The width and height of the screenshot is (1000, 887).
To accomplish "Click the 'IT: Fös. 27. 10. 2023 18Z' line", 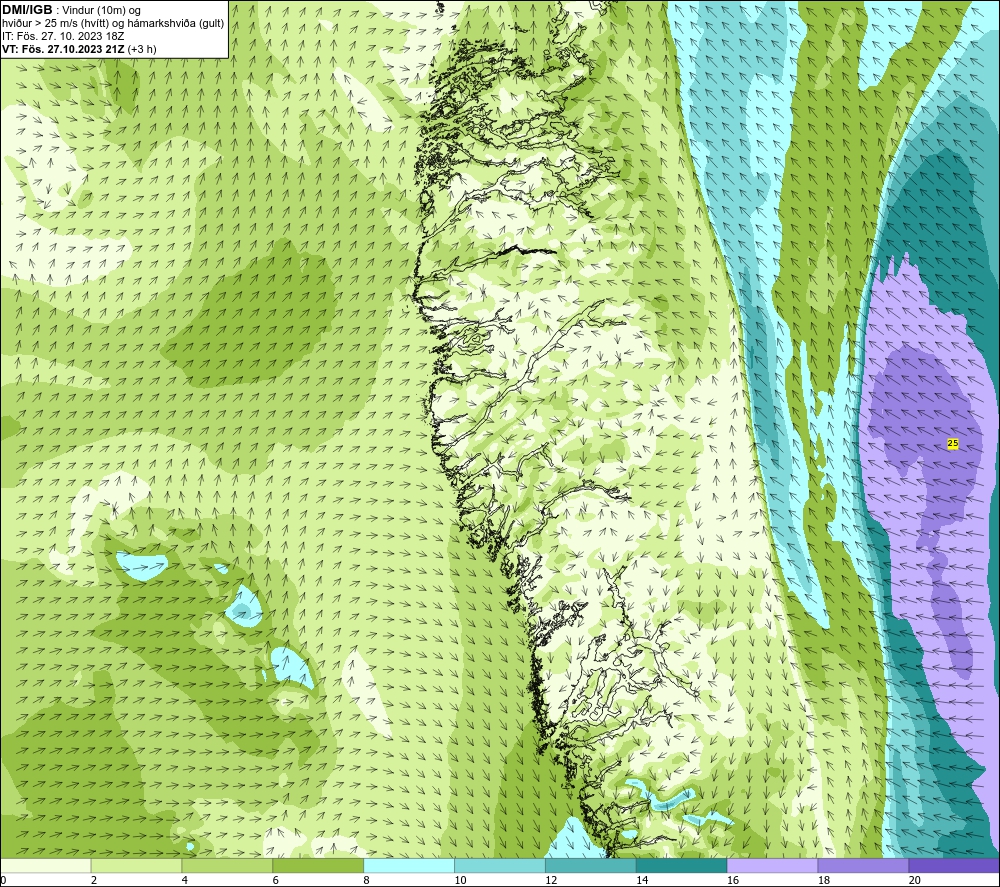I will coord(63,36).
